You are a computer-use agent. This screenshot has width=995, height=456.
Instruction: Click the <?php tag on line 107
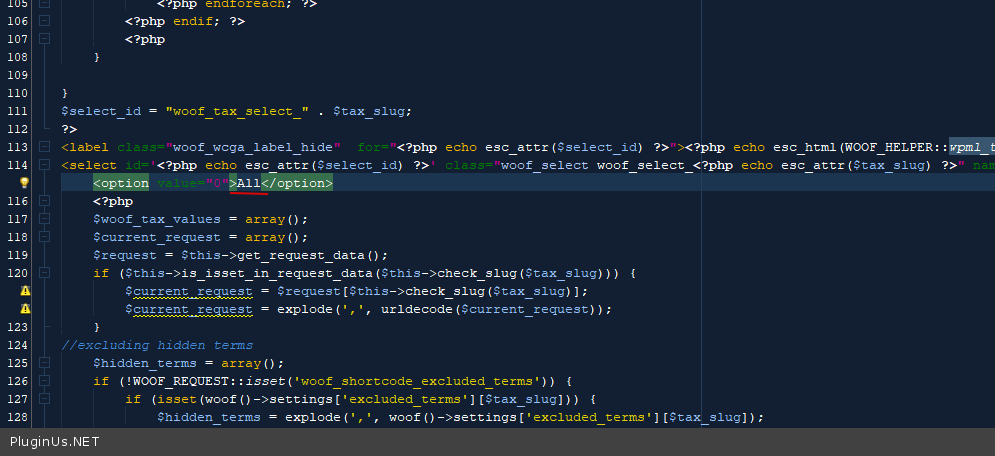point(145,39)
